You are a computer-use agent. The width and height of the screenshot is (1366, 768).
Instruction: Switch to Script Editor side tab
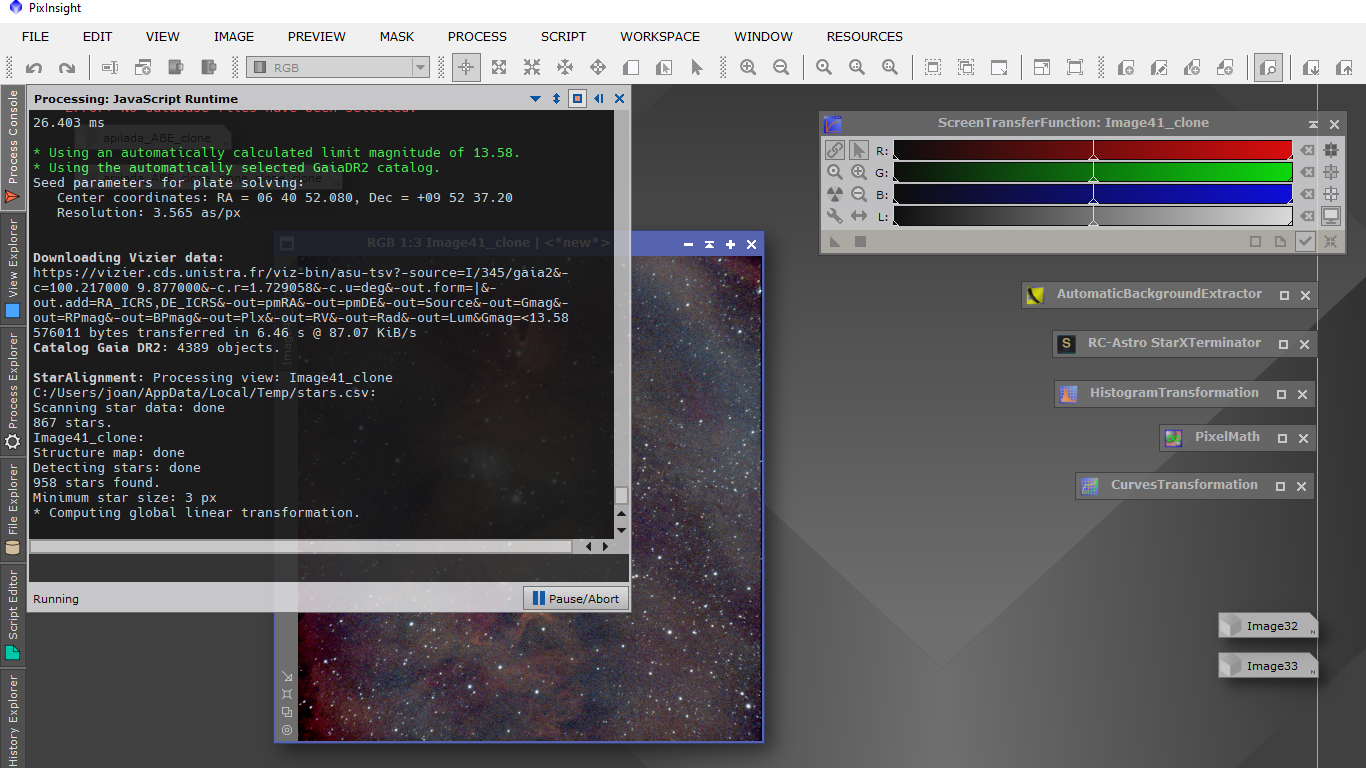click(13, 615)
